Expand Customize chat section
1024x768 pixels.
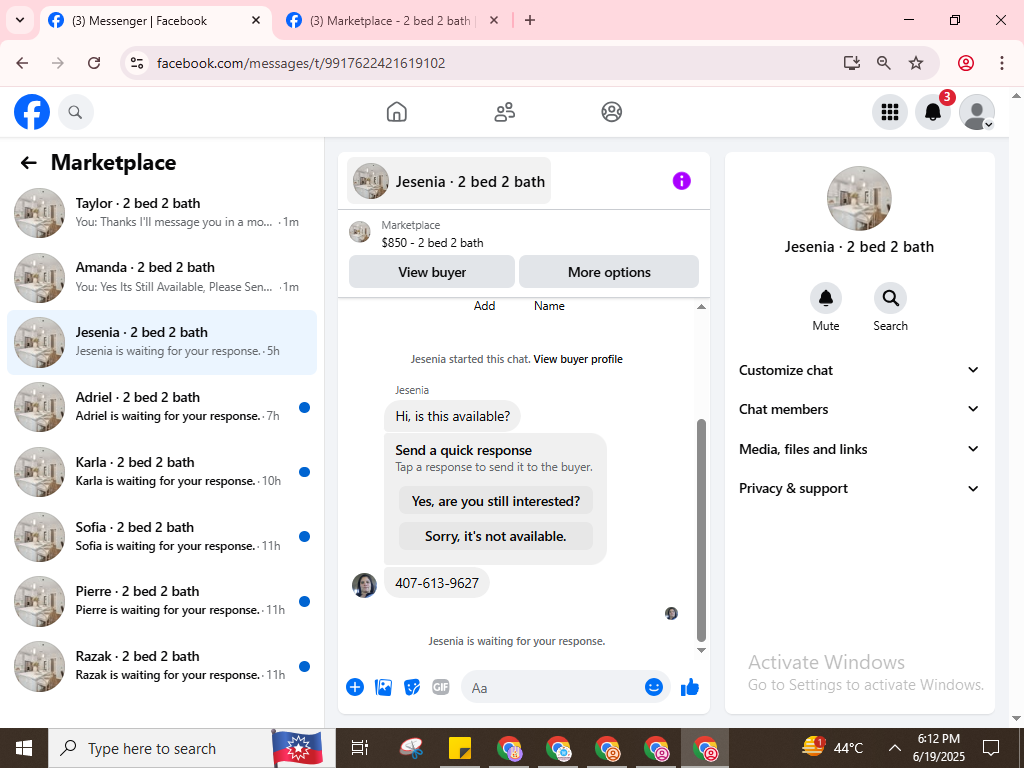(x=859, y=370)
